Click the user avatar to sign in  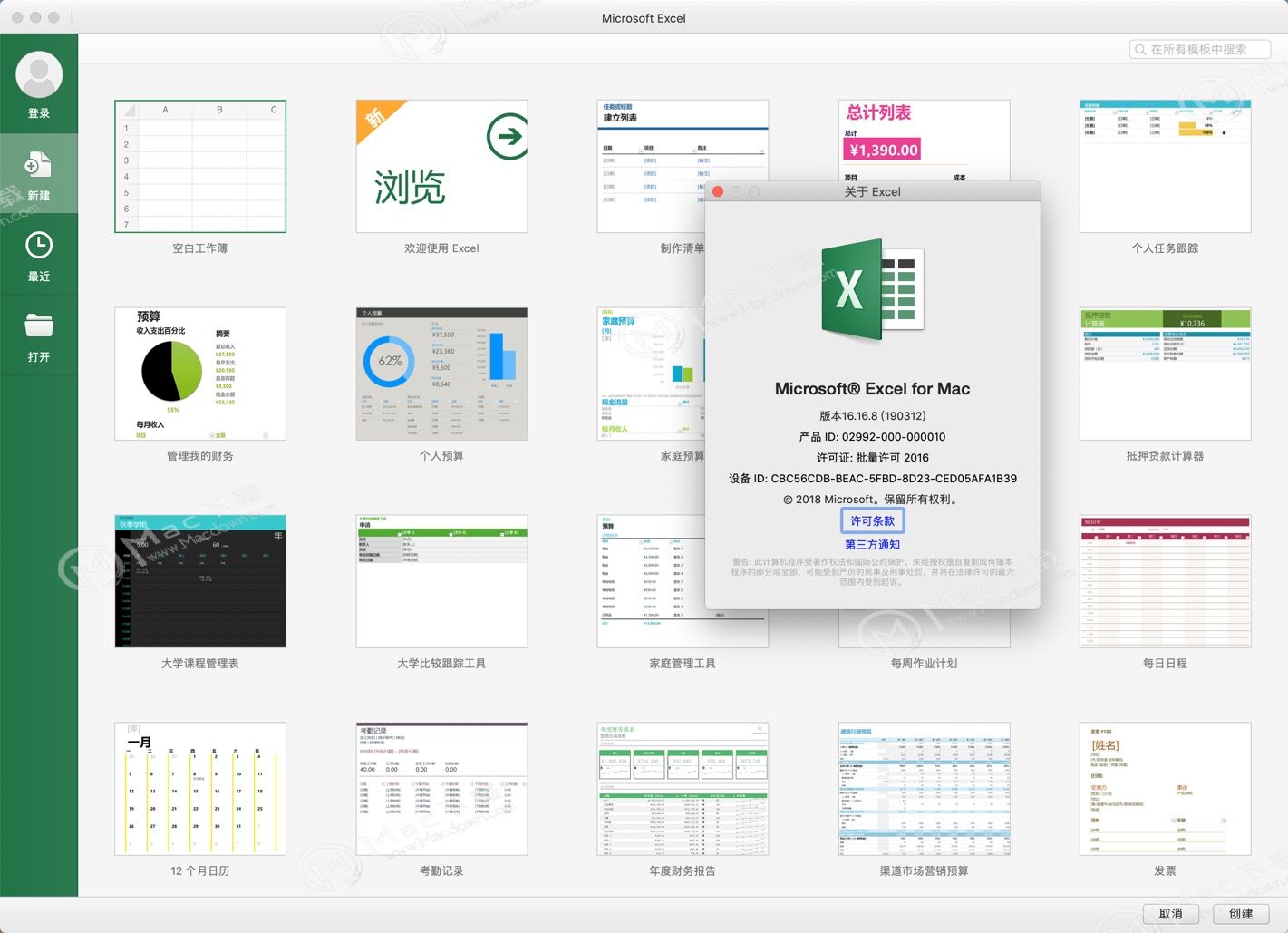point(39,74)
